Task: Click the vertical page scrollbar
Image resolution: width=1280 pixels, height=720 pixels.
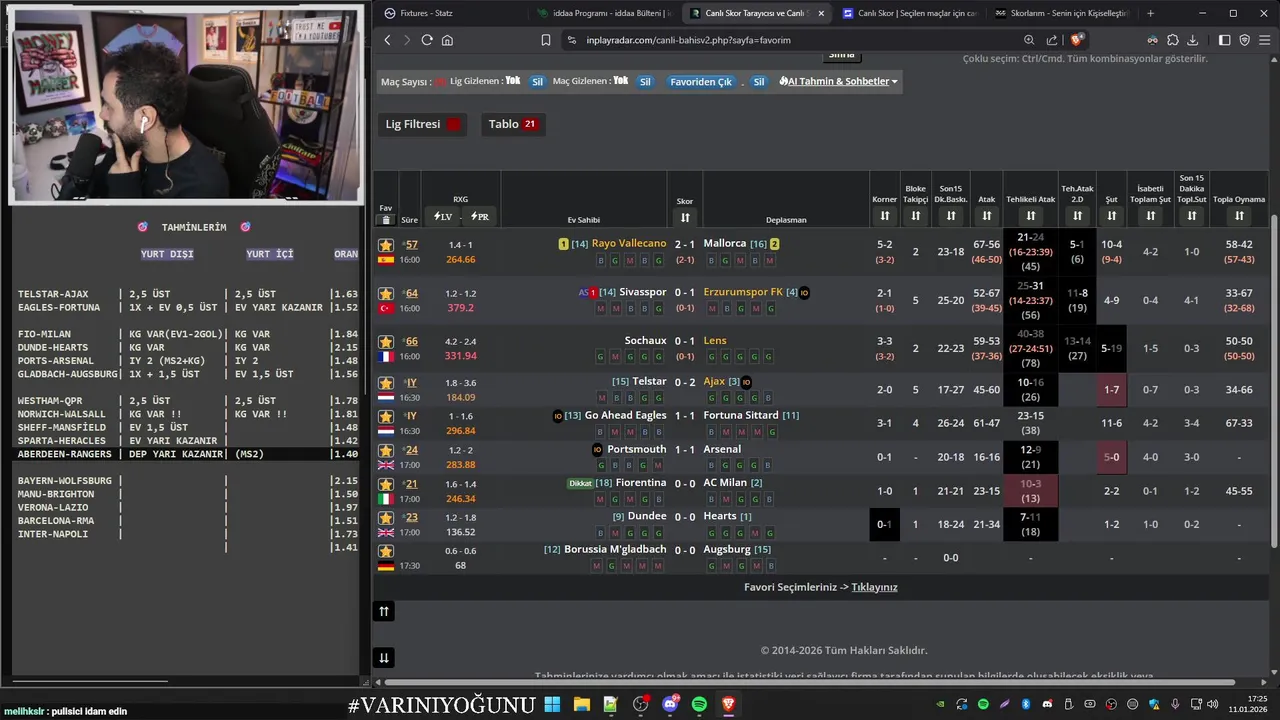Action: click(1274, 380)
